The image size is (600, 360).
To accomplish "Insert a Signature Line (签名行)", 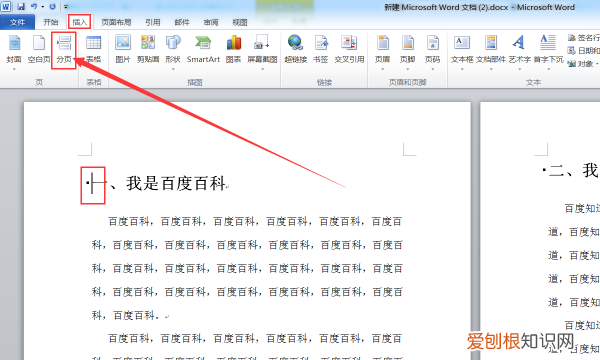I will coord(584,37).
